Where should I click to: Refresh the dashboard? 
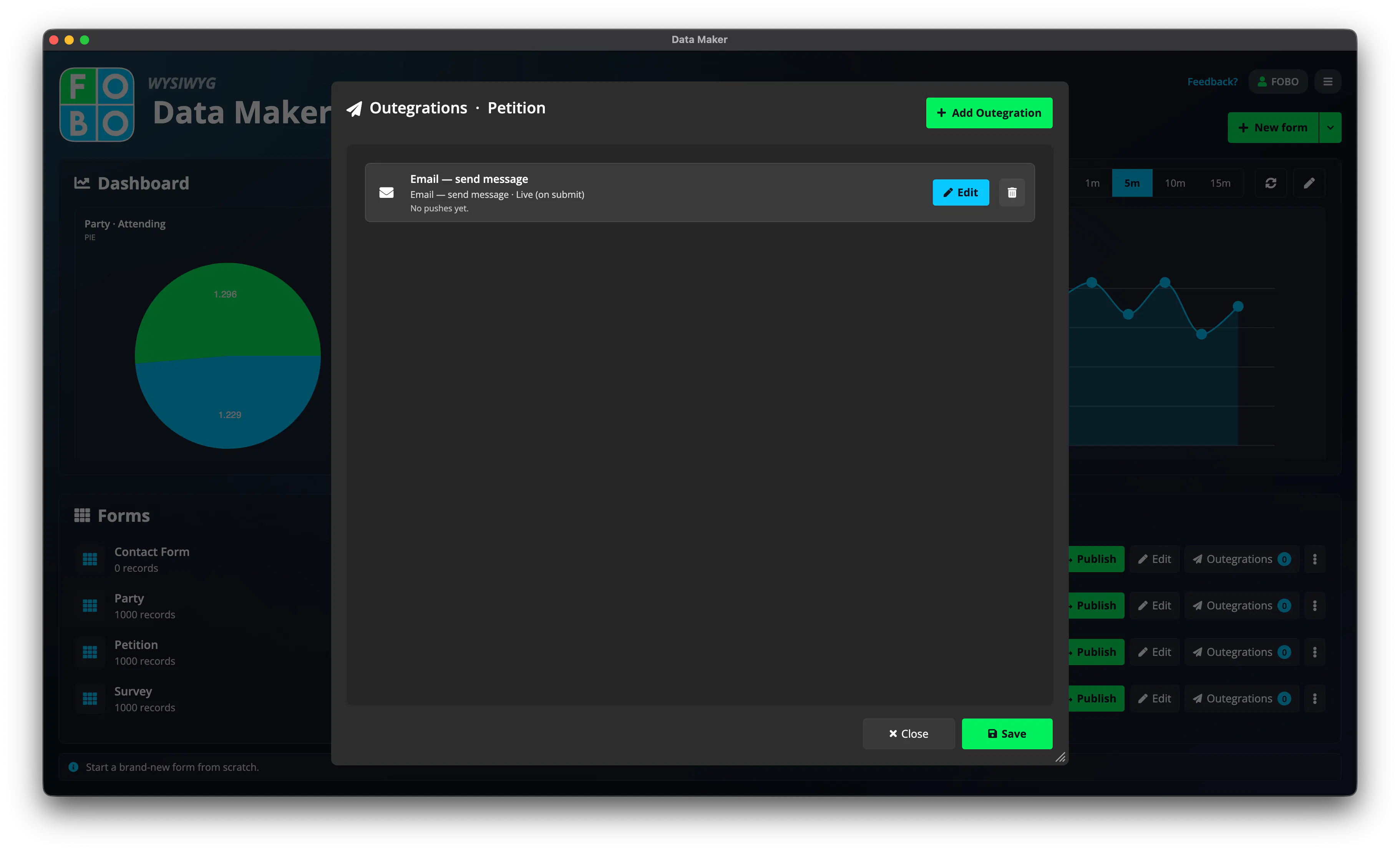1271,183
